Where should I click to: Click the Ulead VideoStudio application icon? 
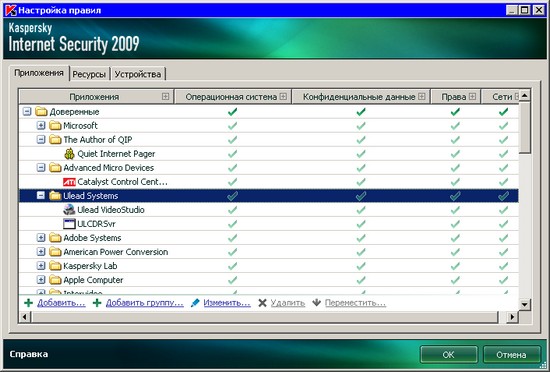pyautogui.click(x=69, y=210)
